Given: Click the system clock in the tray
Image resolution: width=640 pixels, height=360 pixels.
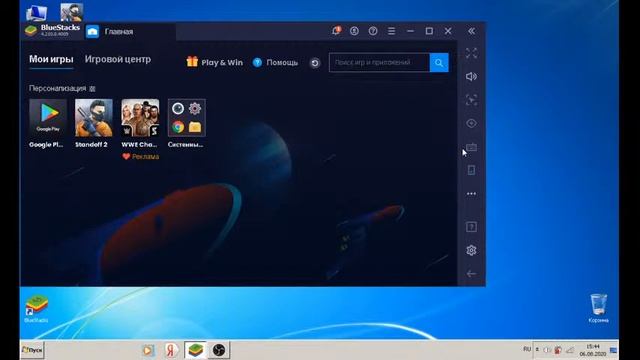Looking at the screenshot, I should point(592,350).
